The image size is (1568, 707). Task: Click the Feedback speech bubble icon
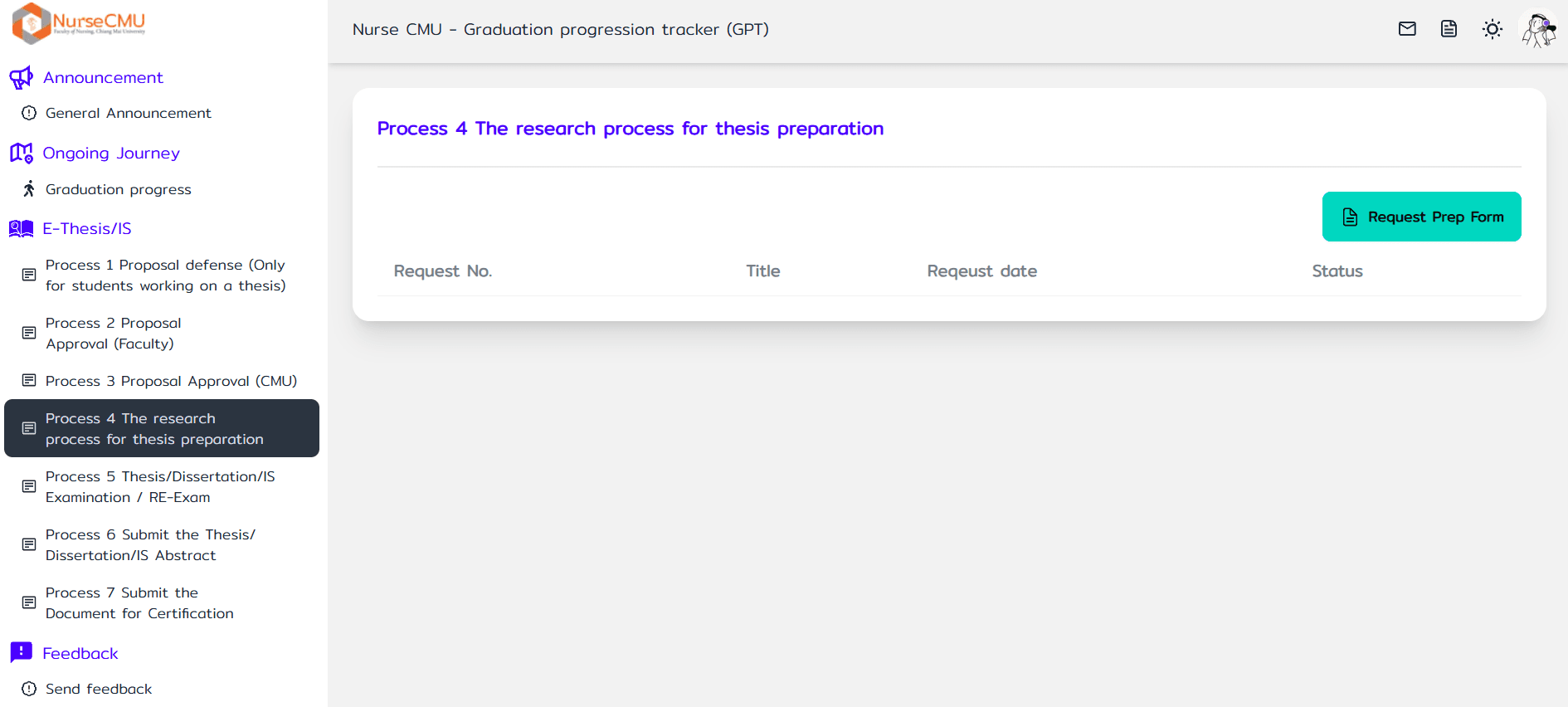click(21, 652)
